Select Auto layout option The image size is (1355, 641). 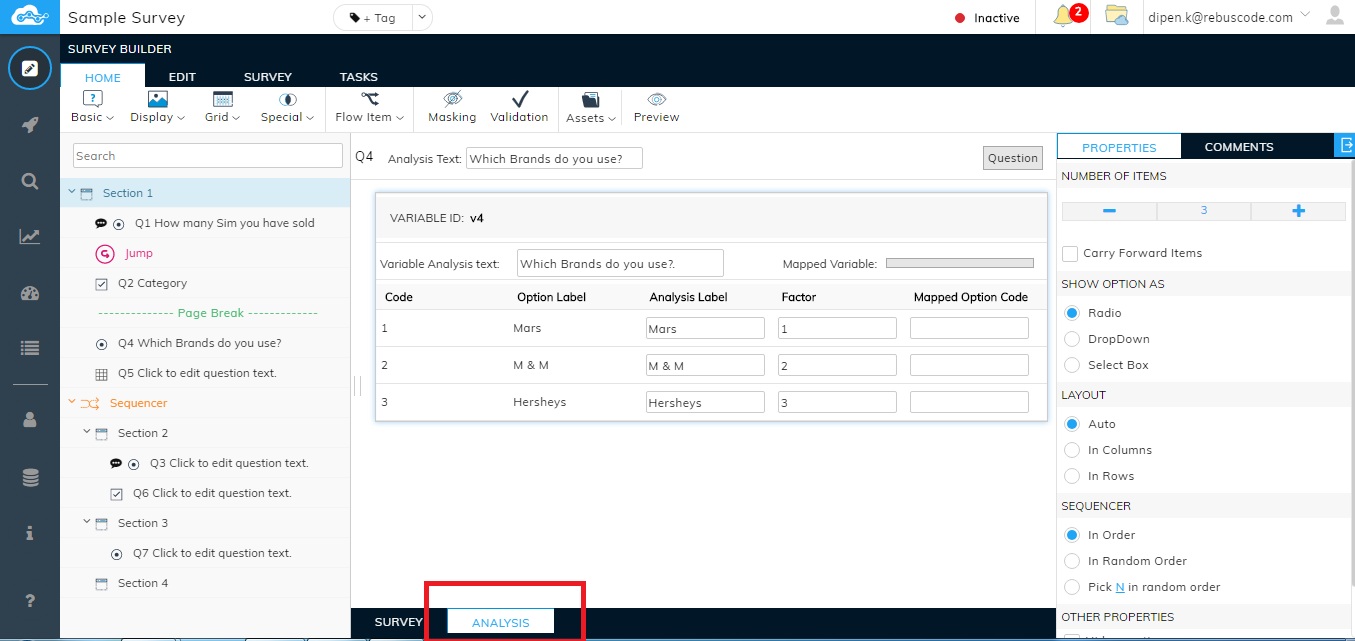tap(1072, 424)
